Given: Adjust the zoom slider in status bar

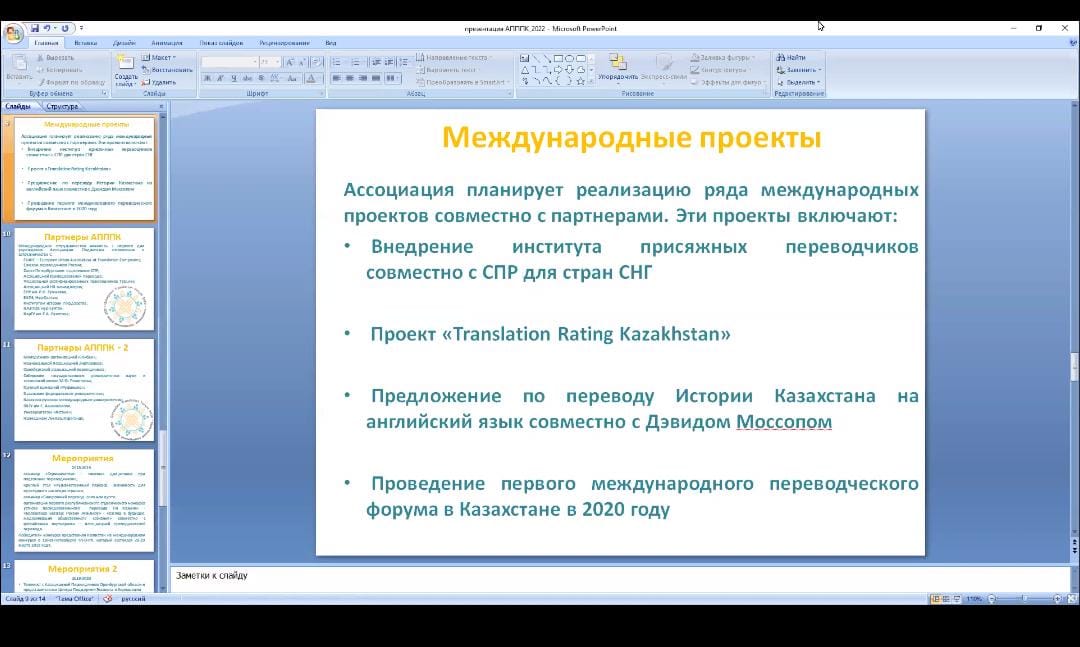Looking at the screenshot, I should [1023, 599].
